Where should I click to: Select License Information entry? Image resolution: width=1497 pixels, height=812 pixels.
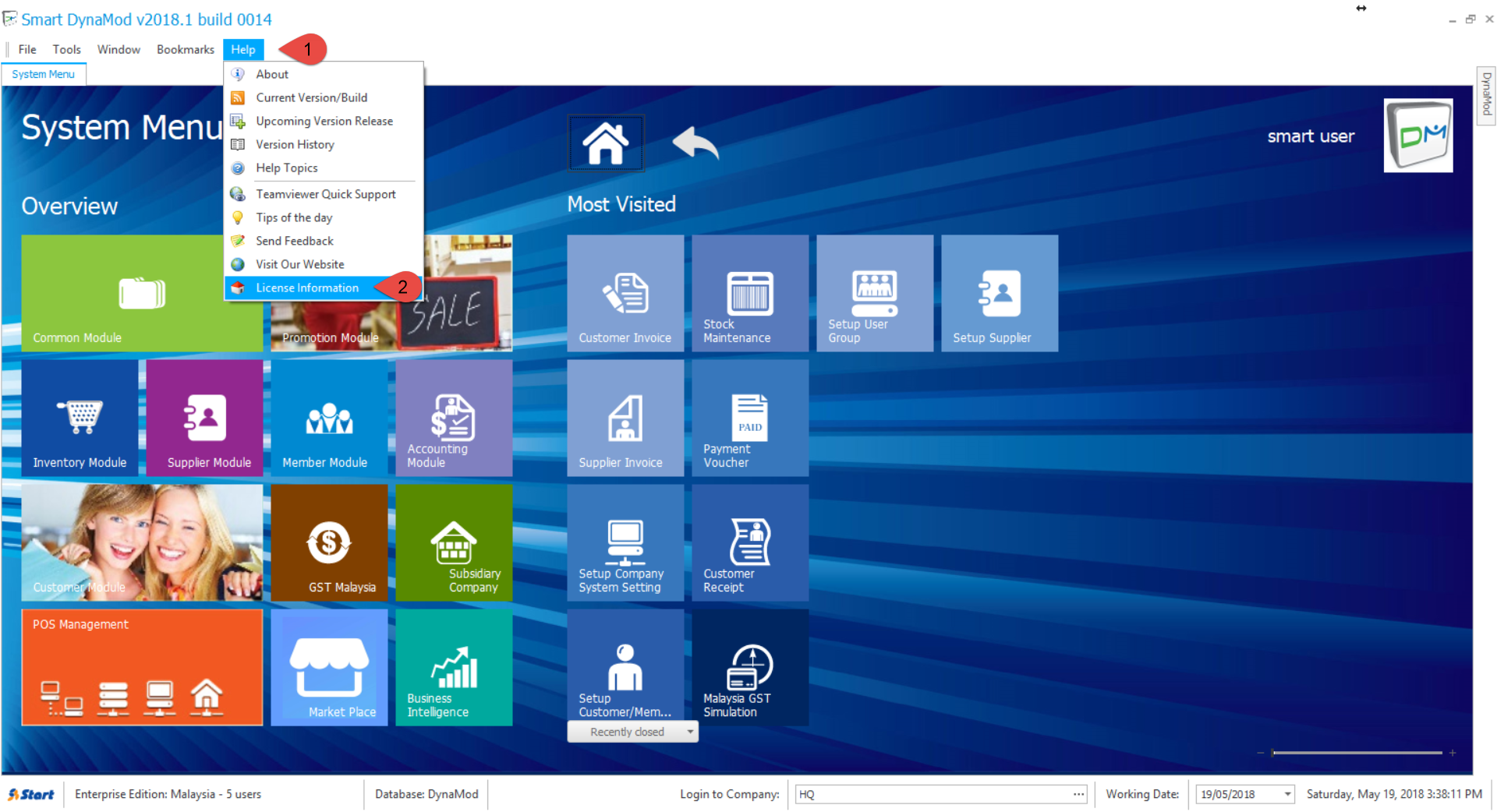pos(324,288)
